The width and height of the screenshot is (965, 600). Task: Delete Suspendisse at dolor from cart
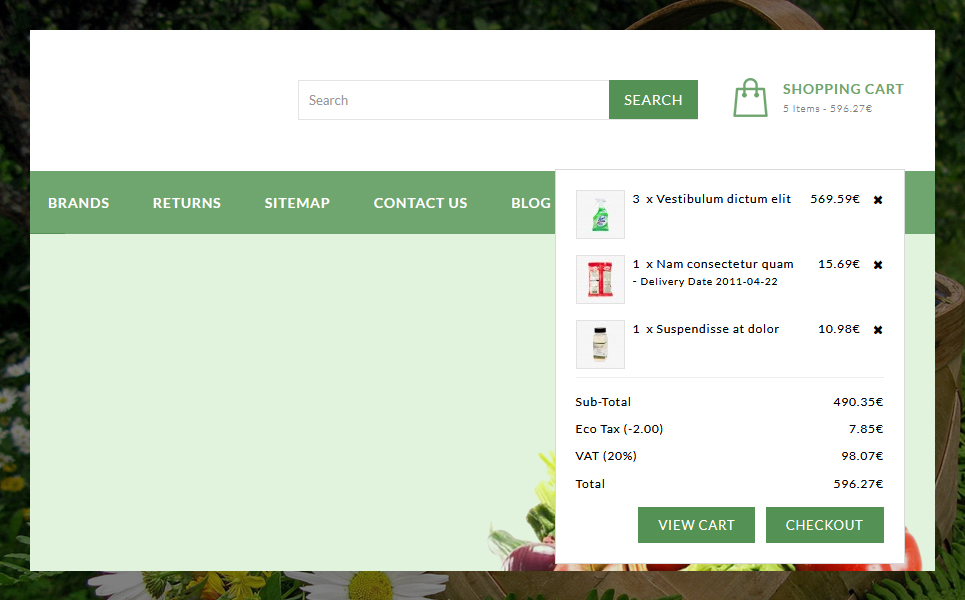[878, 330]
